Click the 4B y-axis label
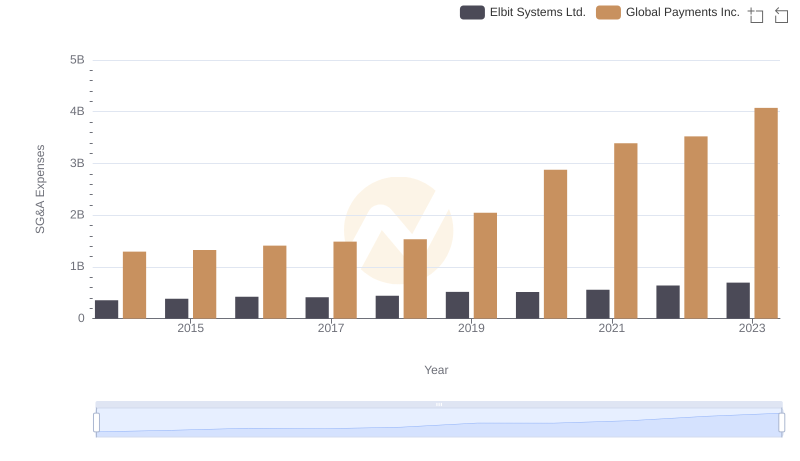The width and height of the screenshot is (800, 461). point(77,111)
